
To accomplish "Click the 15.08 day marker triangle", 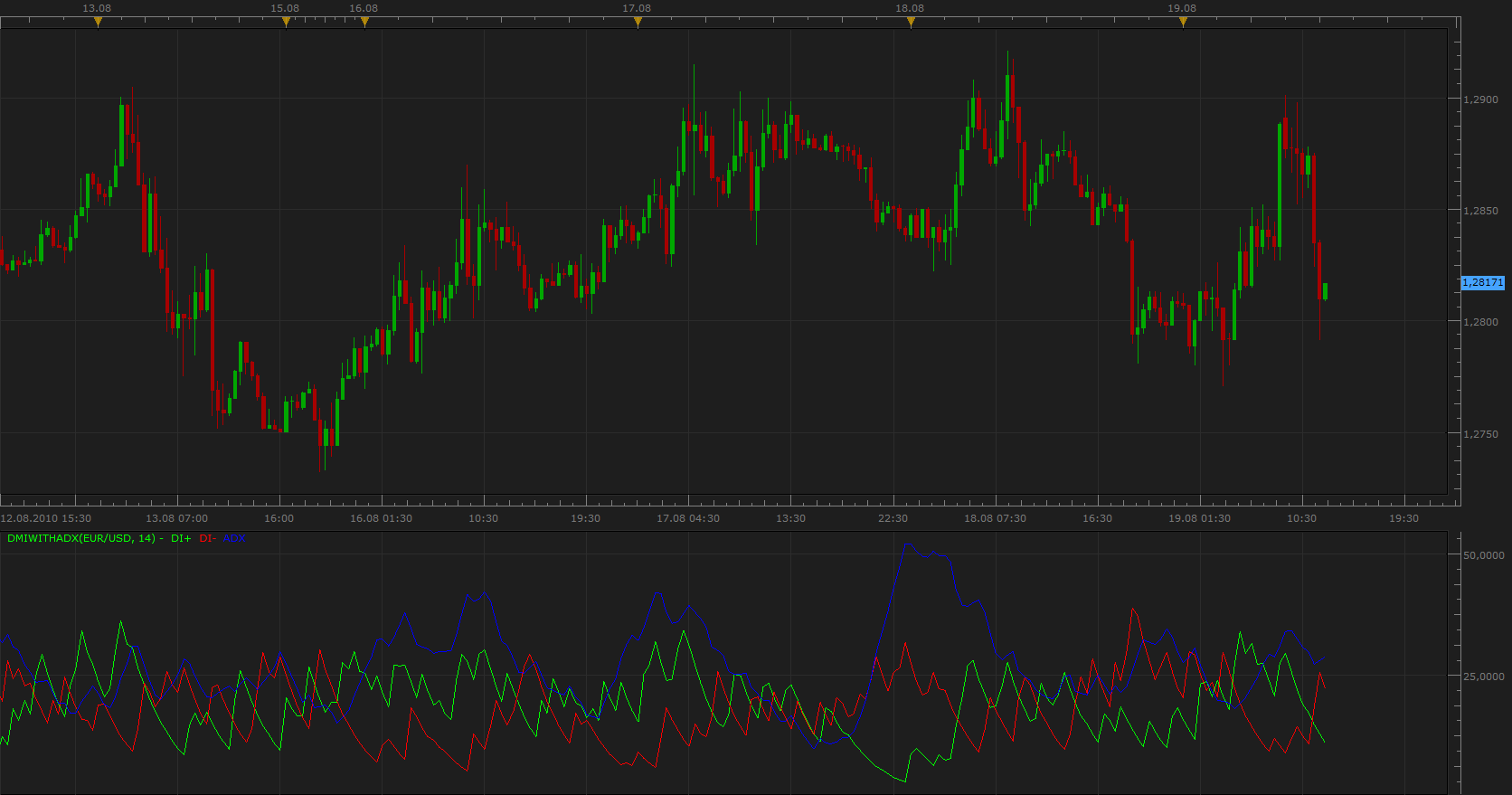I will click(x=286, y=23).
